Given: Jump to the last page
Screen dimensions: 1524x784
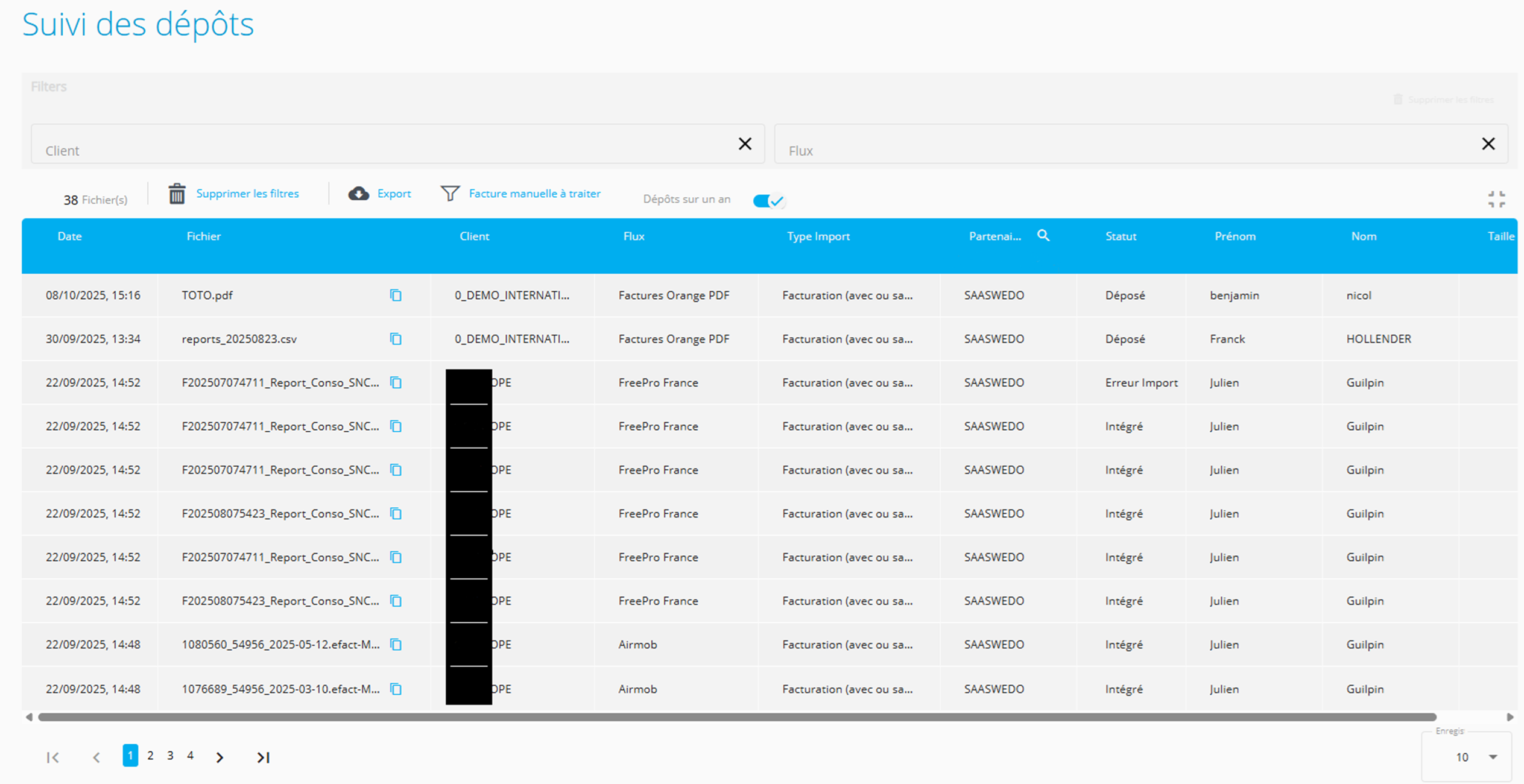Looking at the screenshot, I should [x=263, y=757].
